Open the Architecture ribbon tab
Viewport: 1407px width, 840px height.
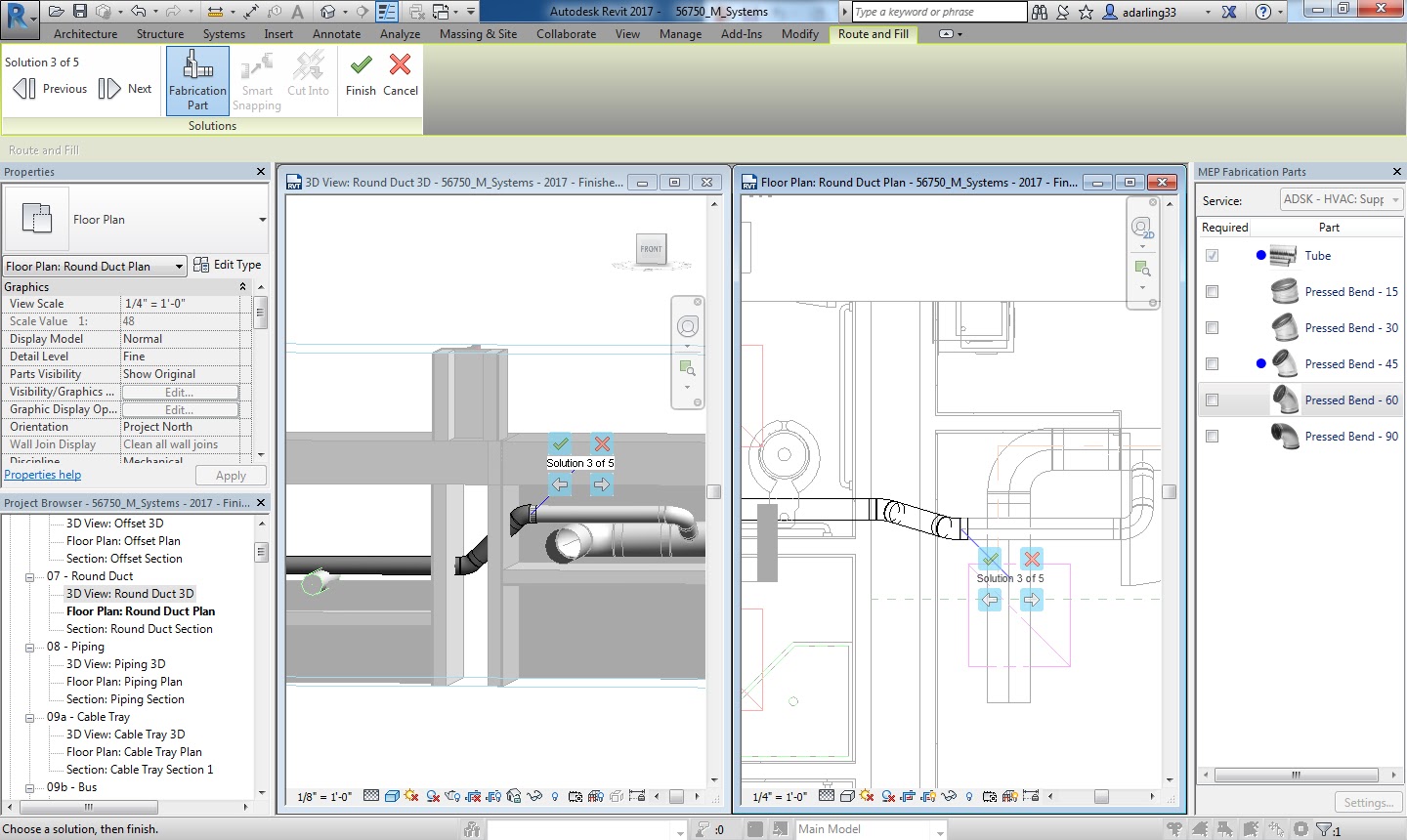(x=85, y=34)
